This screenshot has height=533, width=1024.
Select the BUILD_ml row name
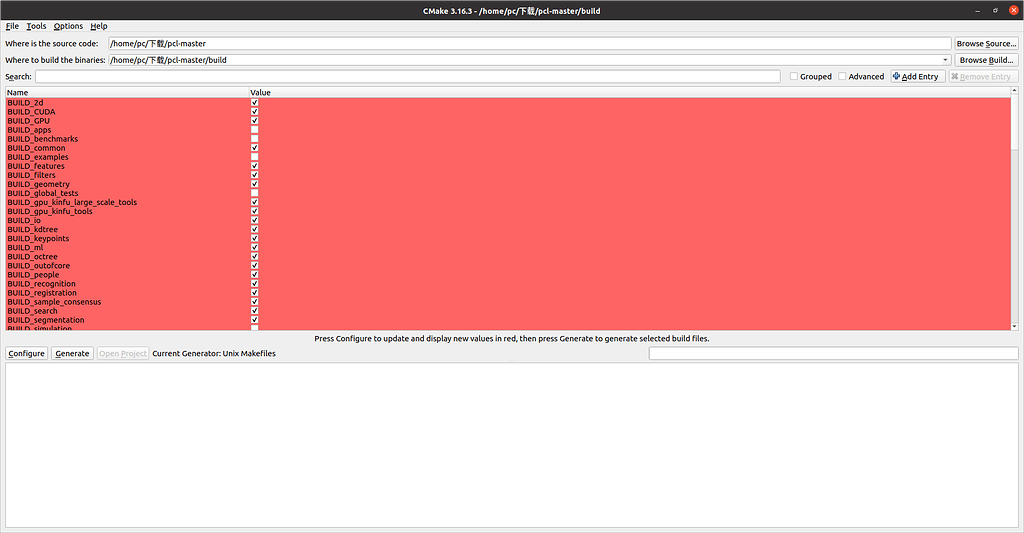(25, 248)
